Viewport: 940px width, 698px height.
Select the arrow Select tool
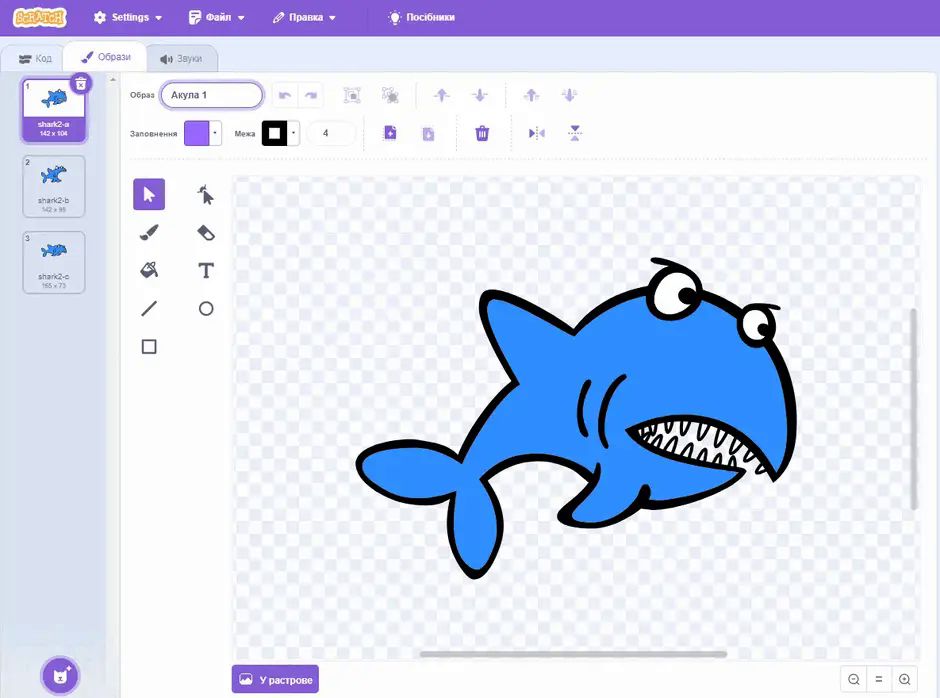[149, 194]
